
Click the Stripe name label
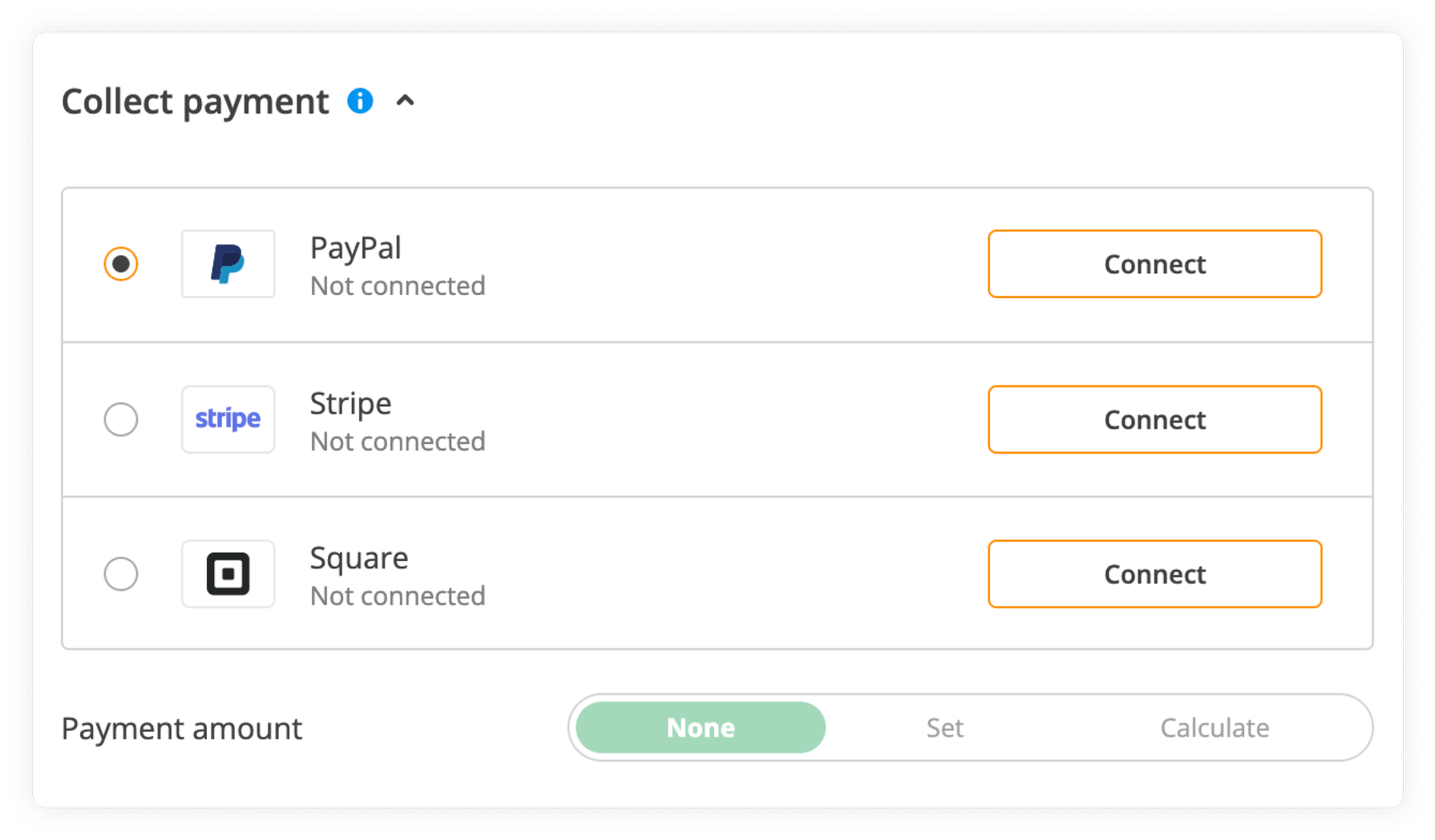pos(350,403)
